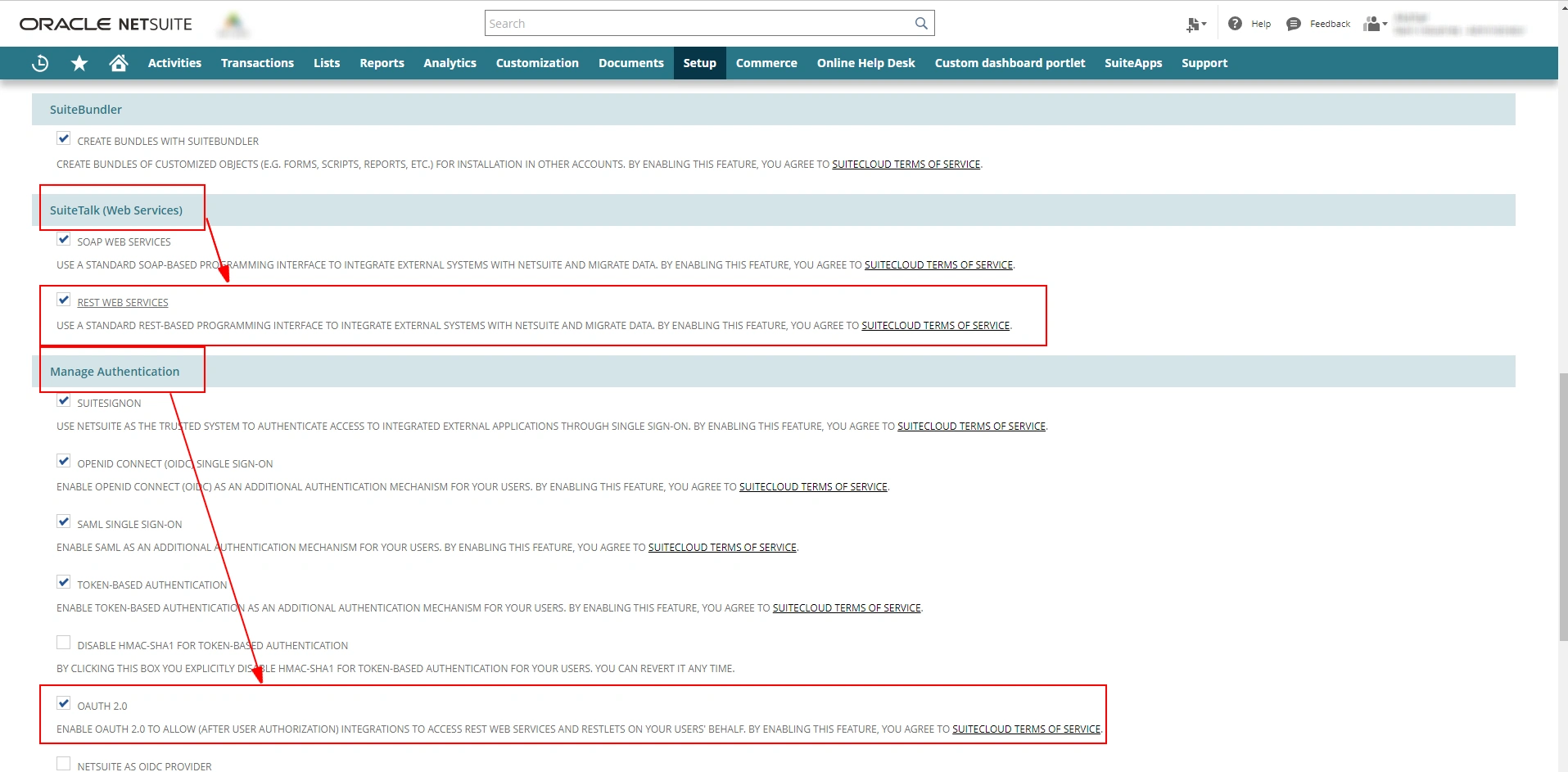Image resolution: width=1568 pixels, height=772 pixels.
Task: Click the Shortcuts star icon
Action: coord(79,63)
